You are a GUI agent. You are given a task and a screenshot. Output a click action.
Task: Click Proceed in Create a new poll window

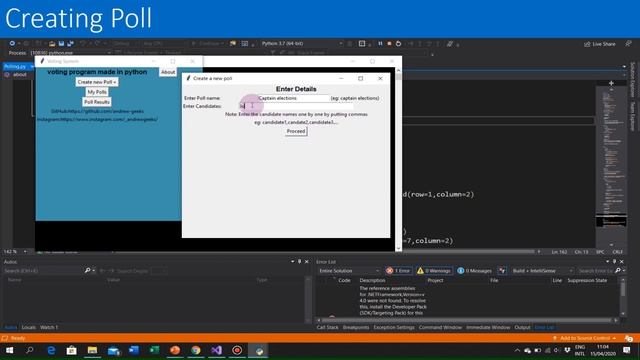296,131
